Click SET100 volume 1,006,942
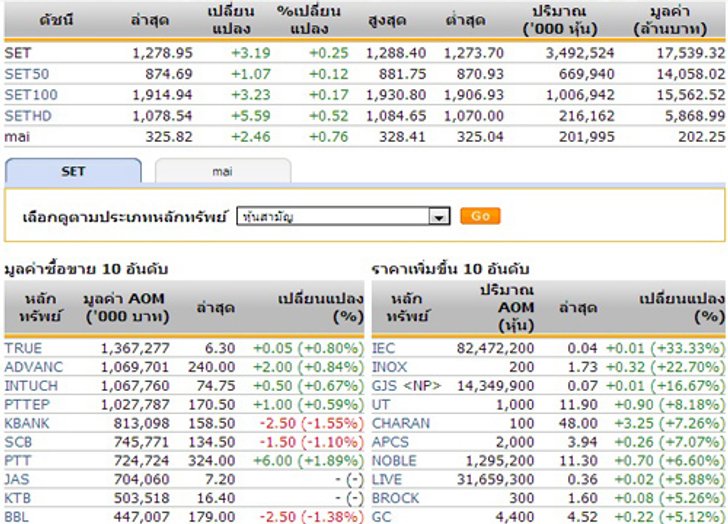The height and width of the screenshot is (524, 728). pos(580,95)
